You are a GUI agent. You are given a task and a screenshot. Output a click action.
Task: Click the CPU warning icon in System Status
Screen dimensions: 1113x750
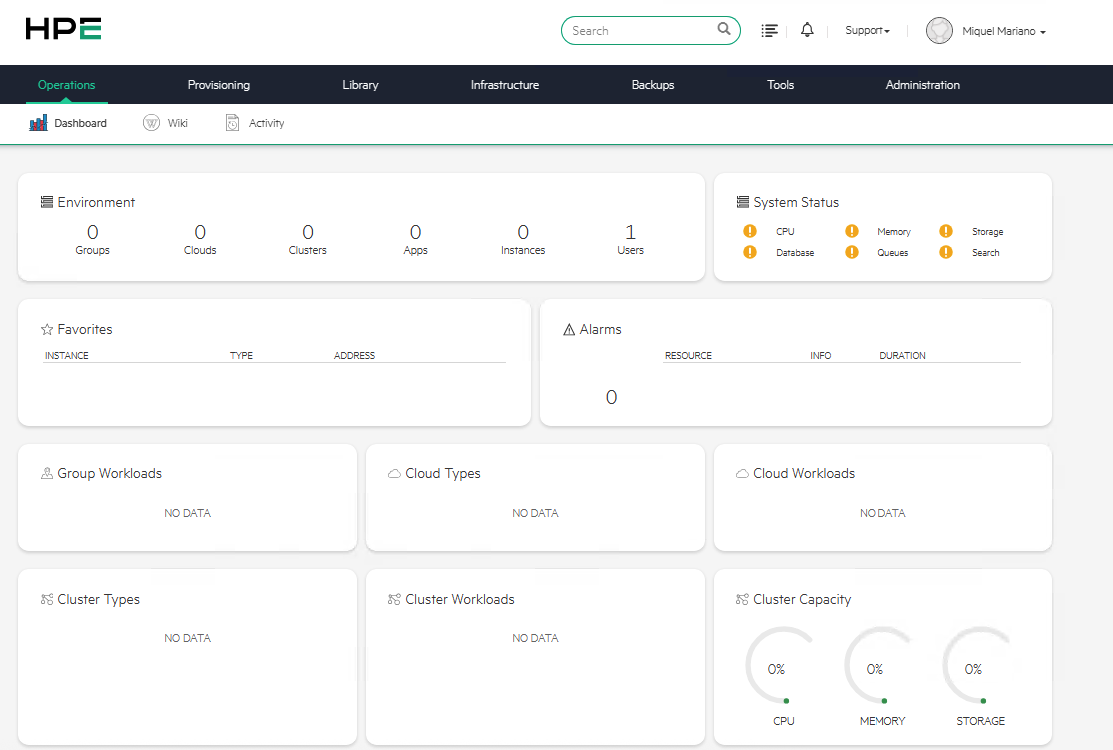tap(750, 231)
